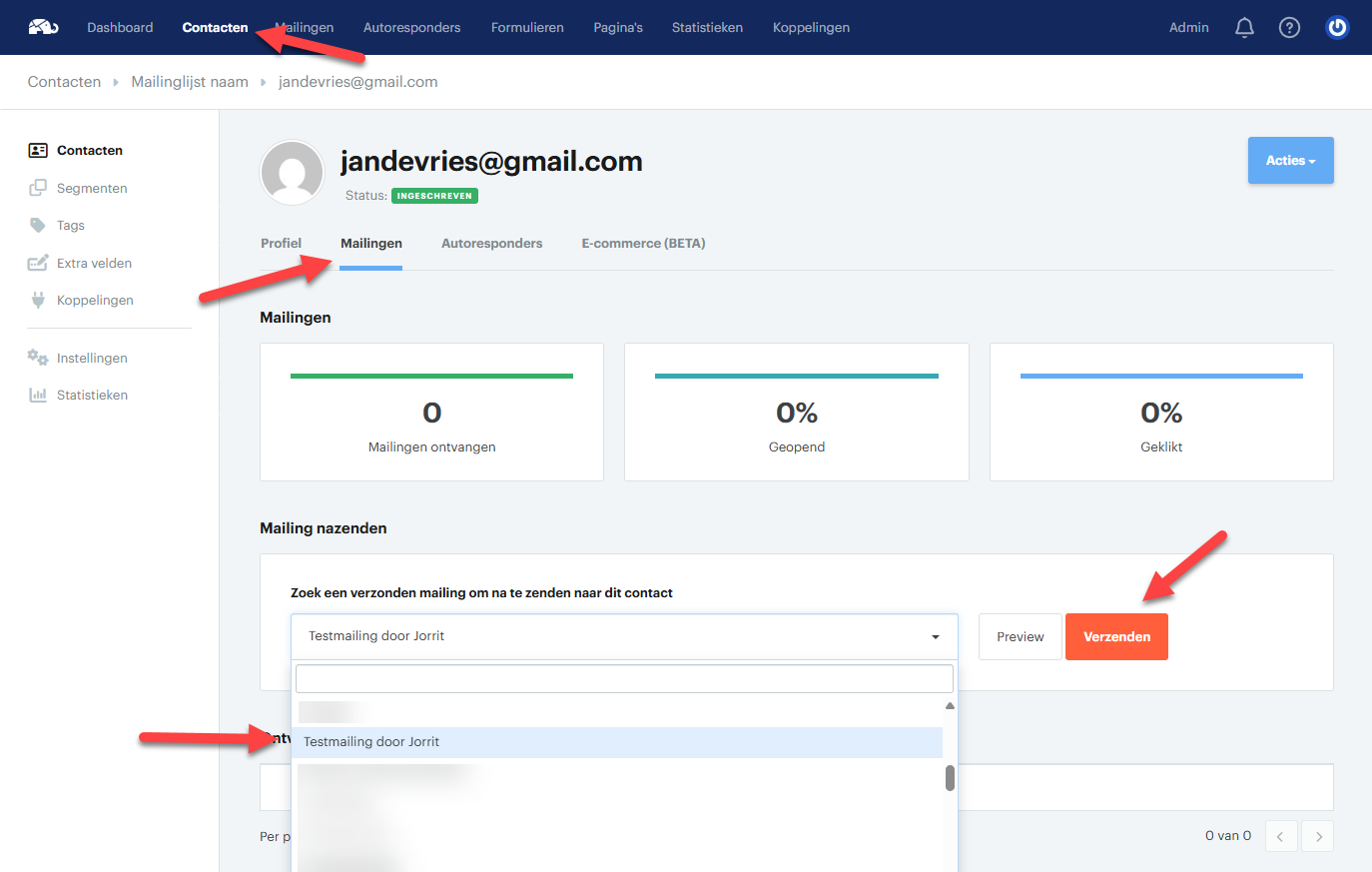Image resolution: width=1372 pixels, height=872 pixels.
Task: Click the contact avatar picture
Action: 292,172
